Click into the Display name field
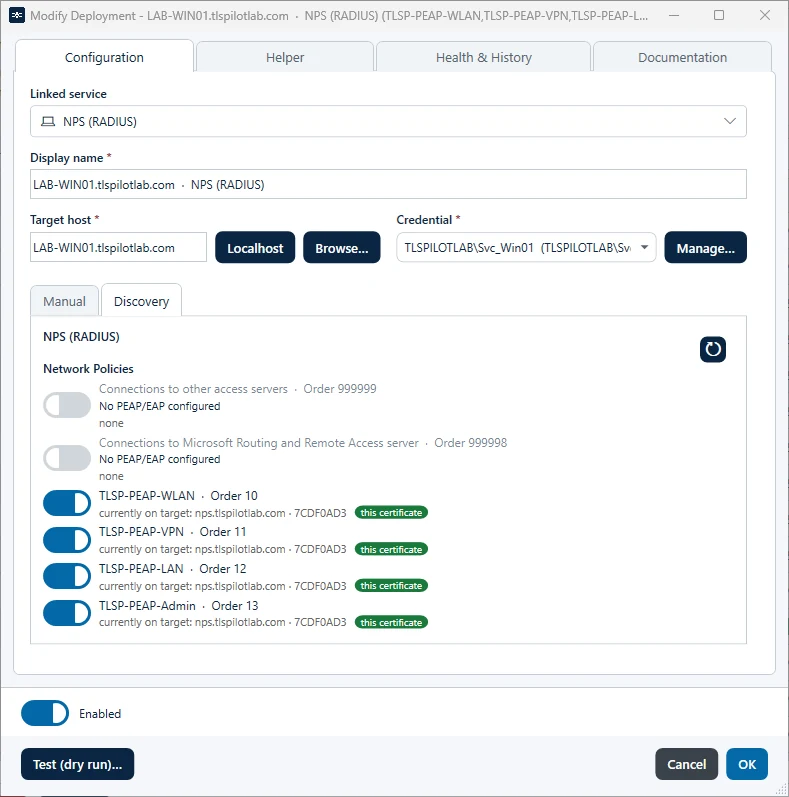This screenshot has width=789, height=797. point(388,185)
